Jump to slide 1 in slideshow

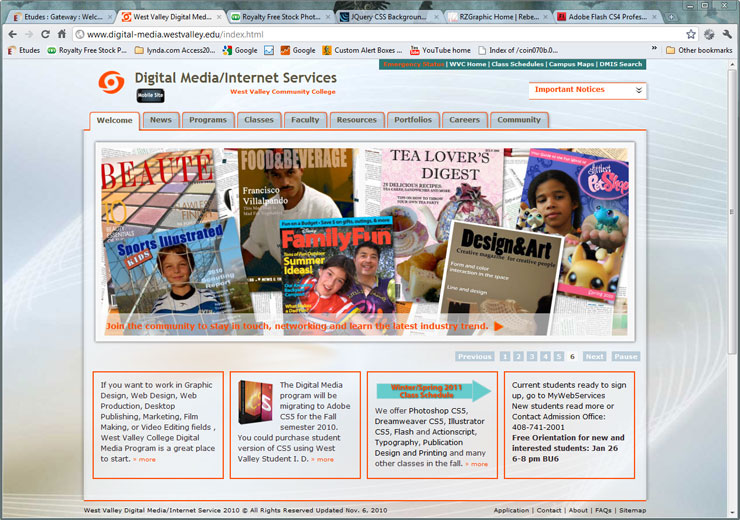click(x=505, y=357)
